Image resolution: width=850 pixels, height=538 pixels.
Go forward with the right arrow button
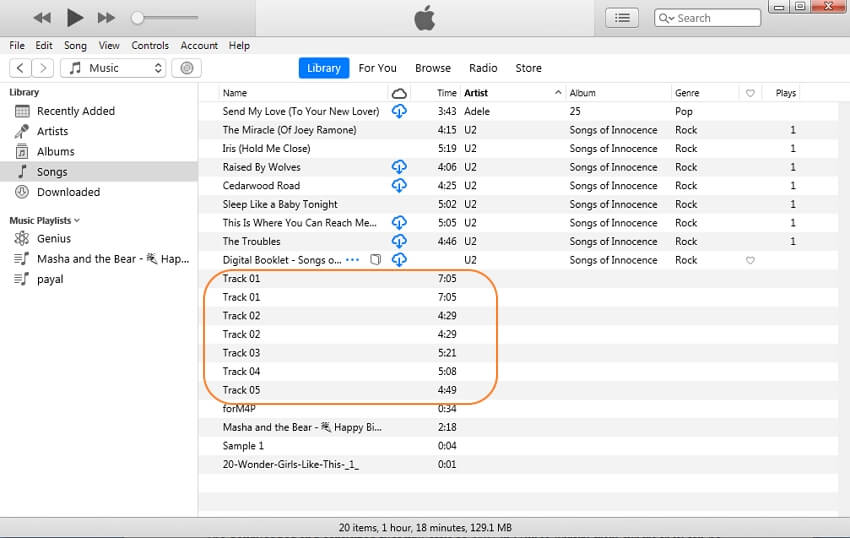[x=43, y=68]
